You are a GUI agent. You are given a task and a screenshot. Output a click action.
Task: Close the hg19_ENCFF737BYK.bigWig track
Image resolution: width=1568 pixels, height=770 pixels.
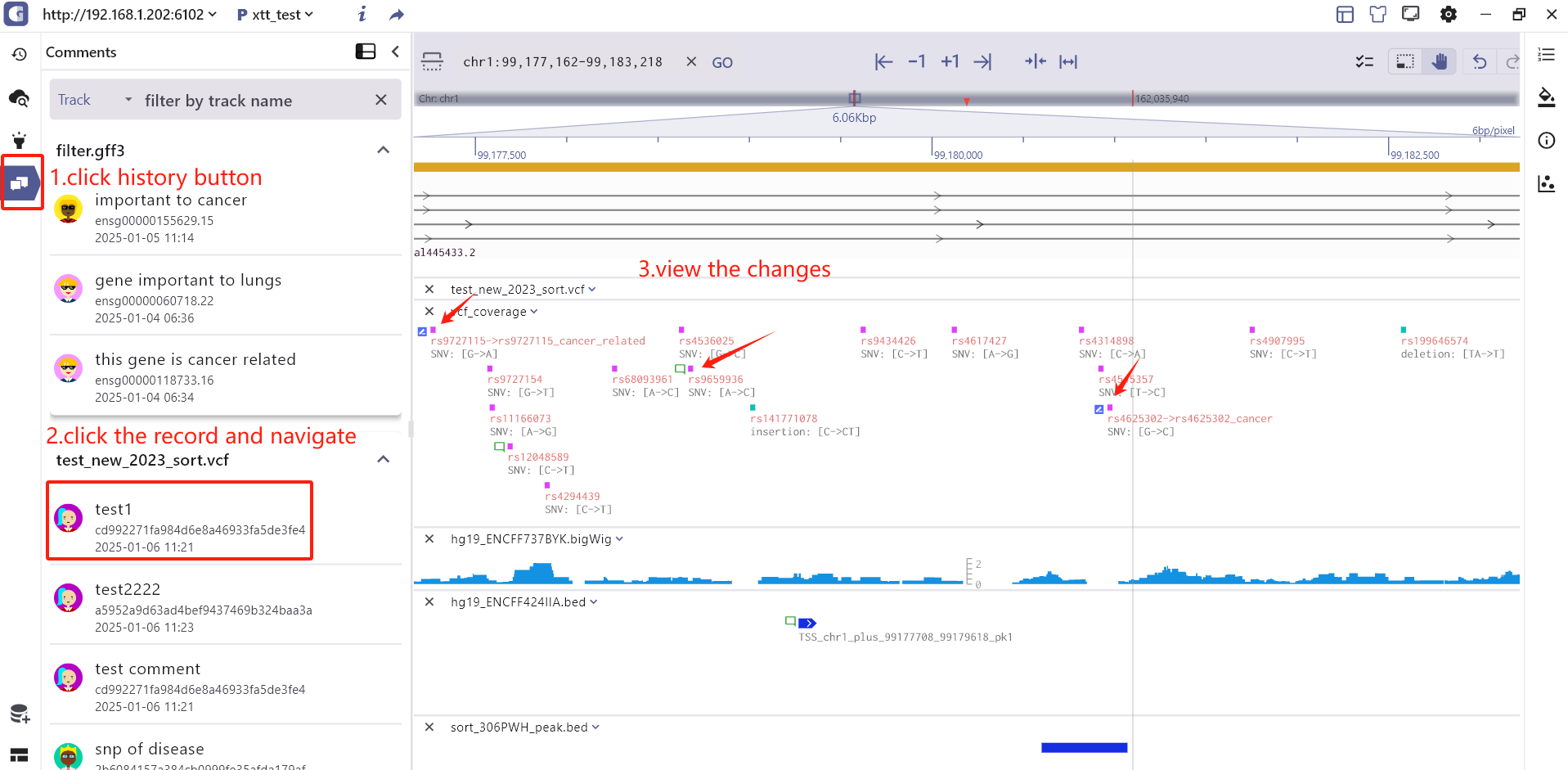click(x=429, y=539)
